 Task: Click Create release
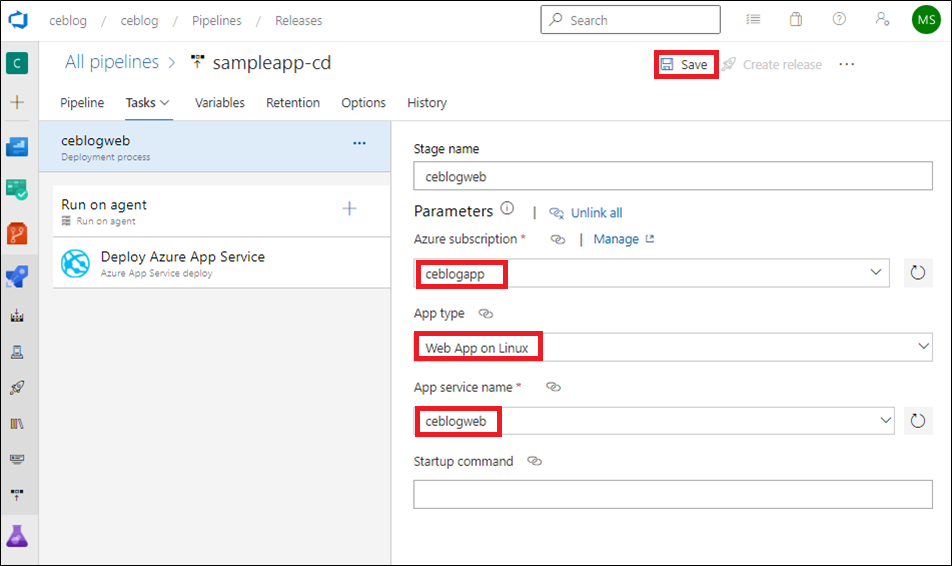pos(772,64)
